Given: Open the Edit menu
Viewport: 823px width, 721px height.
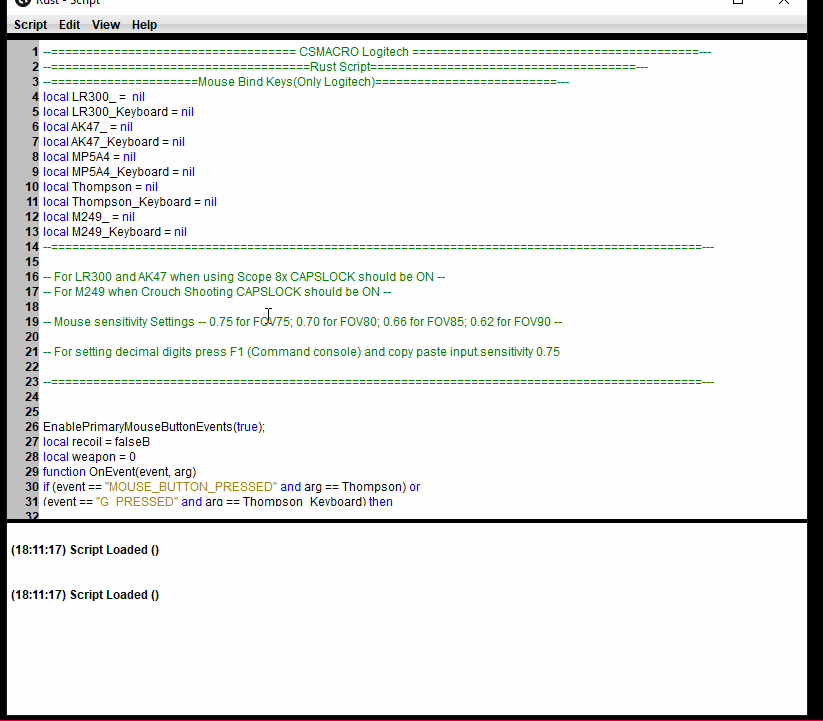Looking at the screenshot, I should click(69, 25).
